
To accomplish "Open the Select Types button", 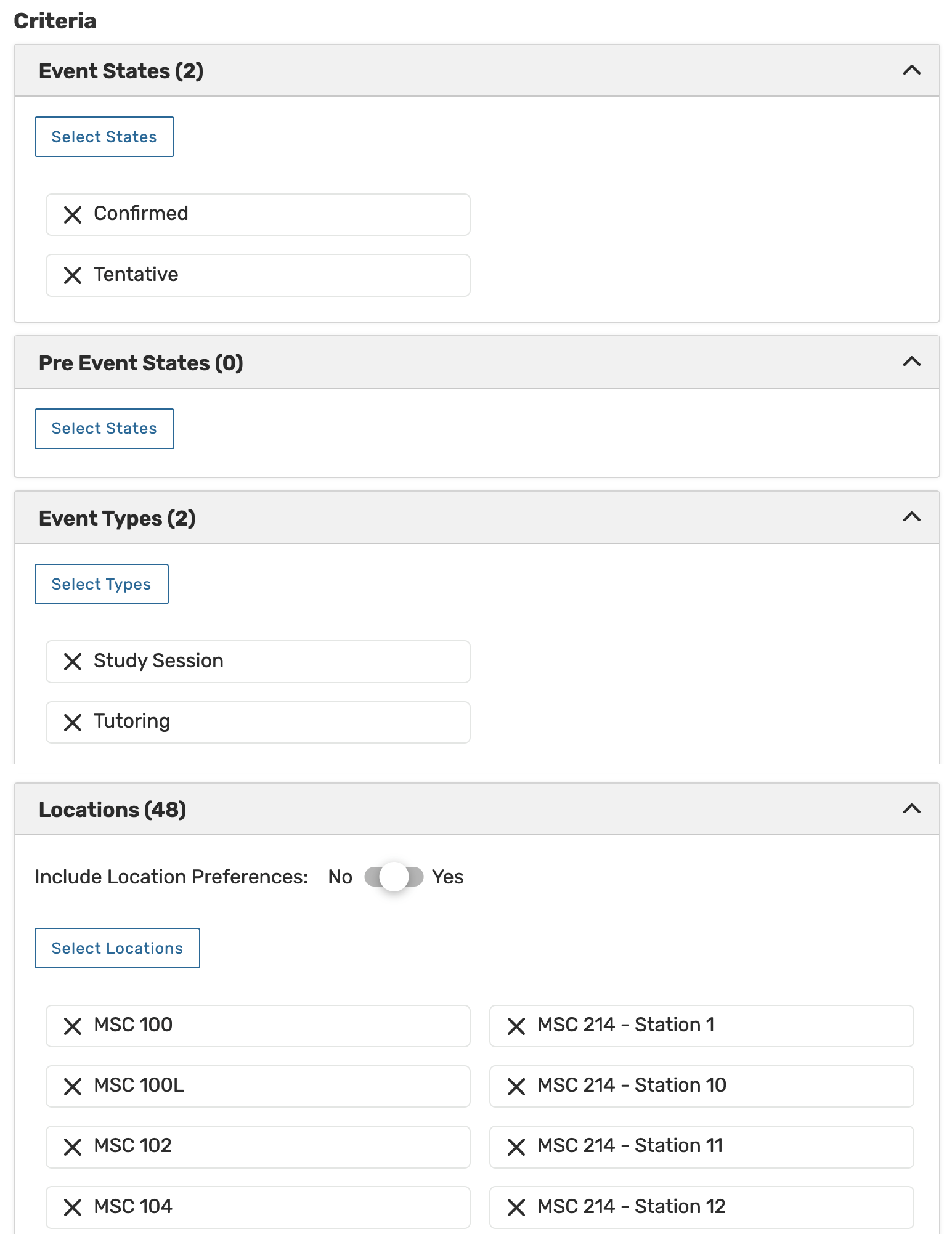I will coord(101,584).
